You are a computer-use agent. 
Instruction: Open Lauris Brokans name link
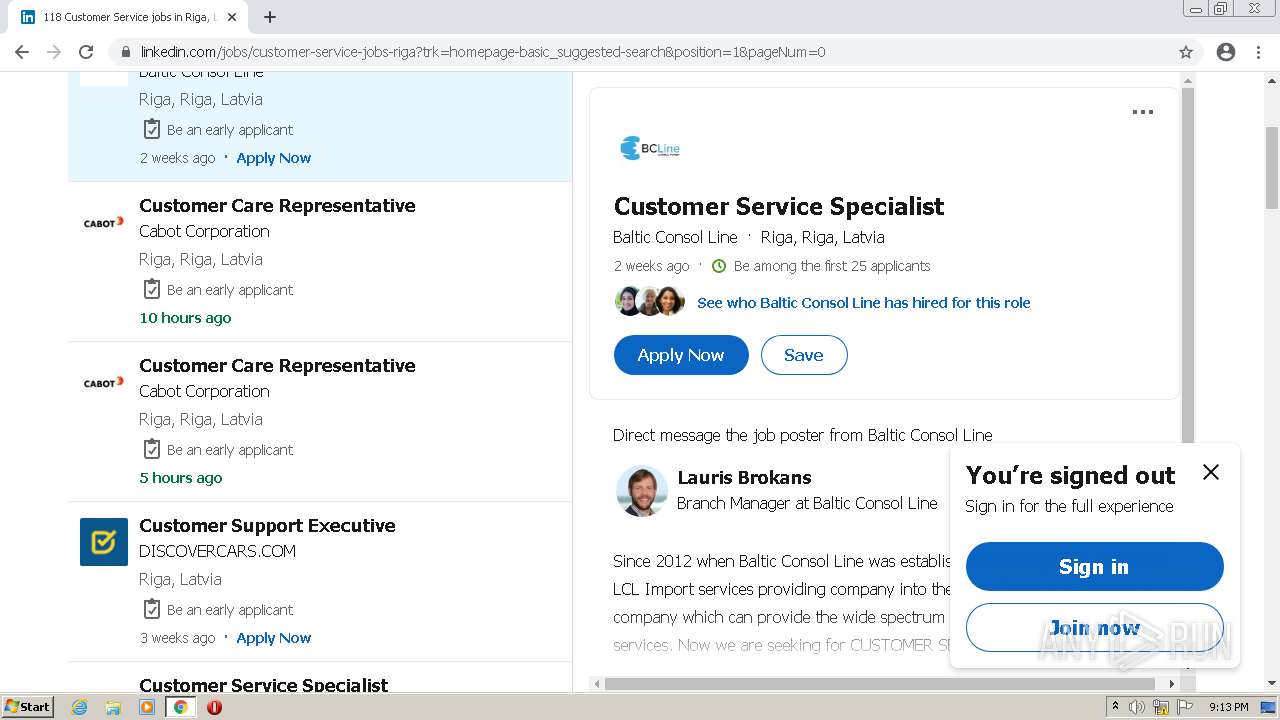pyautogui.click(x=744, y=477)
